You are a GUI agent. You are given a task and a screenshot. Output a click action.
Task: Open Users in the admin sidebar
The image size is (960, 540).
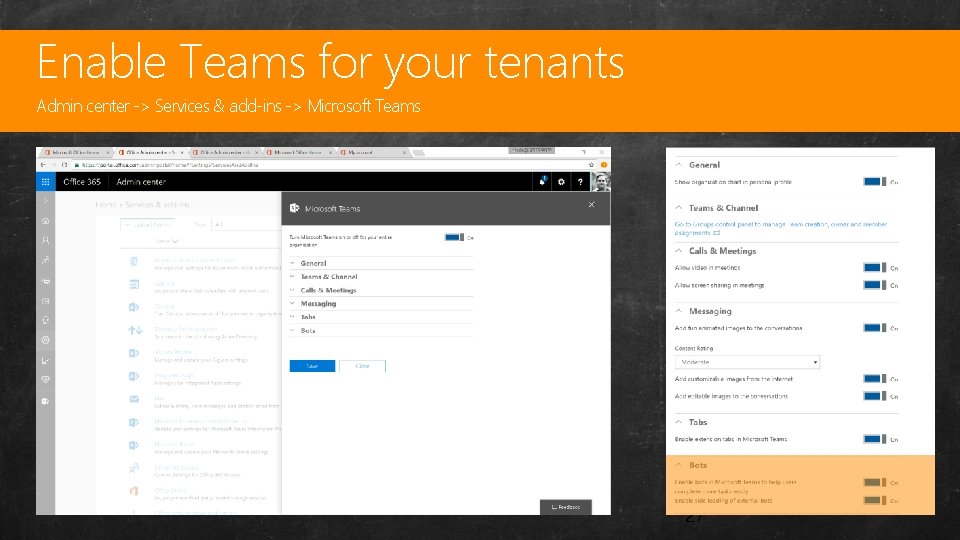[45, 241]
